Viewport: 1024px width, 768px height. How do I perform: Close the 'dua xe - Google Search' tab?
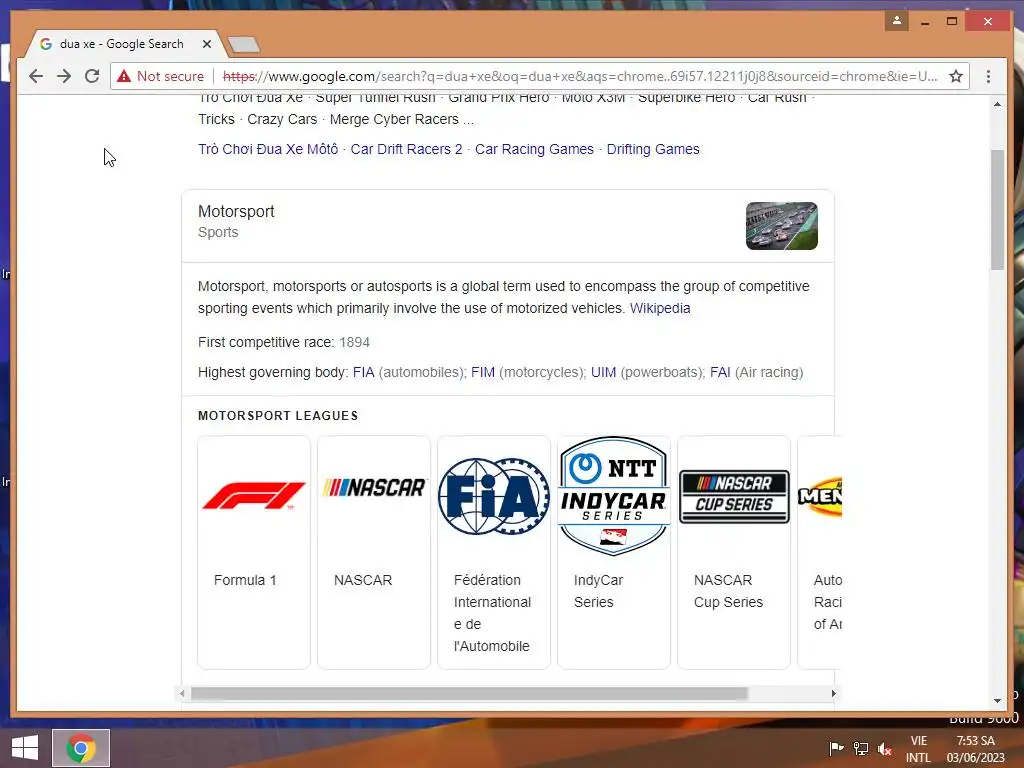[x=207, y=44]
